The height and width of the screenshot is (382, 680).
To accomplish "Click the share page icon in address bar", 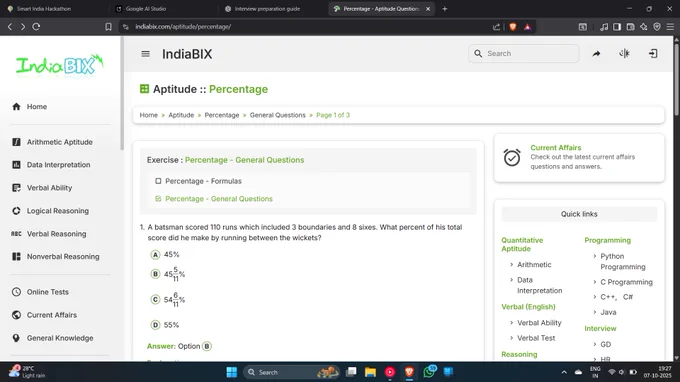I will (497, 27).
